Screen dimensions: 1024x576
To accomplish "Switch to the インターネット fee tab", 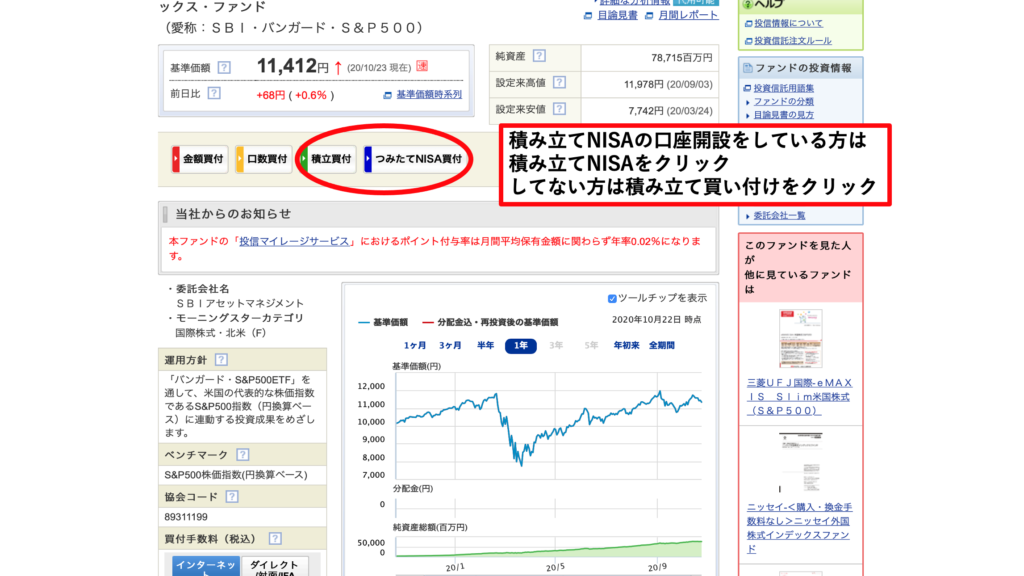I will pyautogui.click(x=206, y=566).
